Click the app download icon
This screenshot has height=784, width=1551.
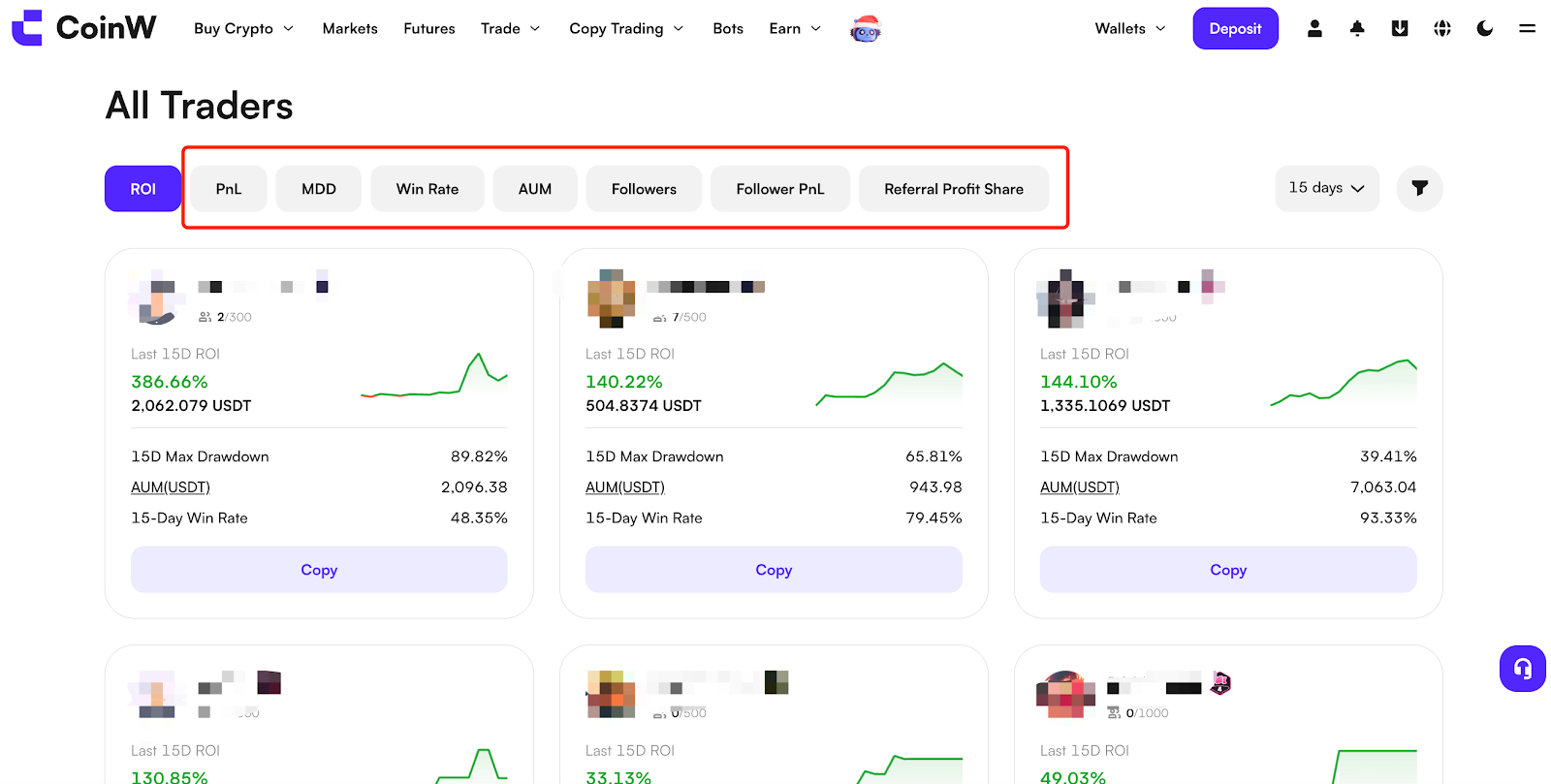pos(1400,28)
